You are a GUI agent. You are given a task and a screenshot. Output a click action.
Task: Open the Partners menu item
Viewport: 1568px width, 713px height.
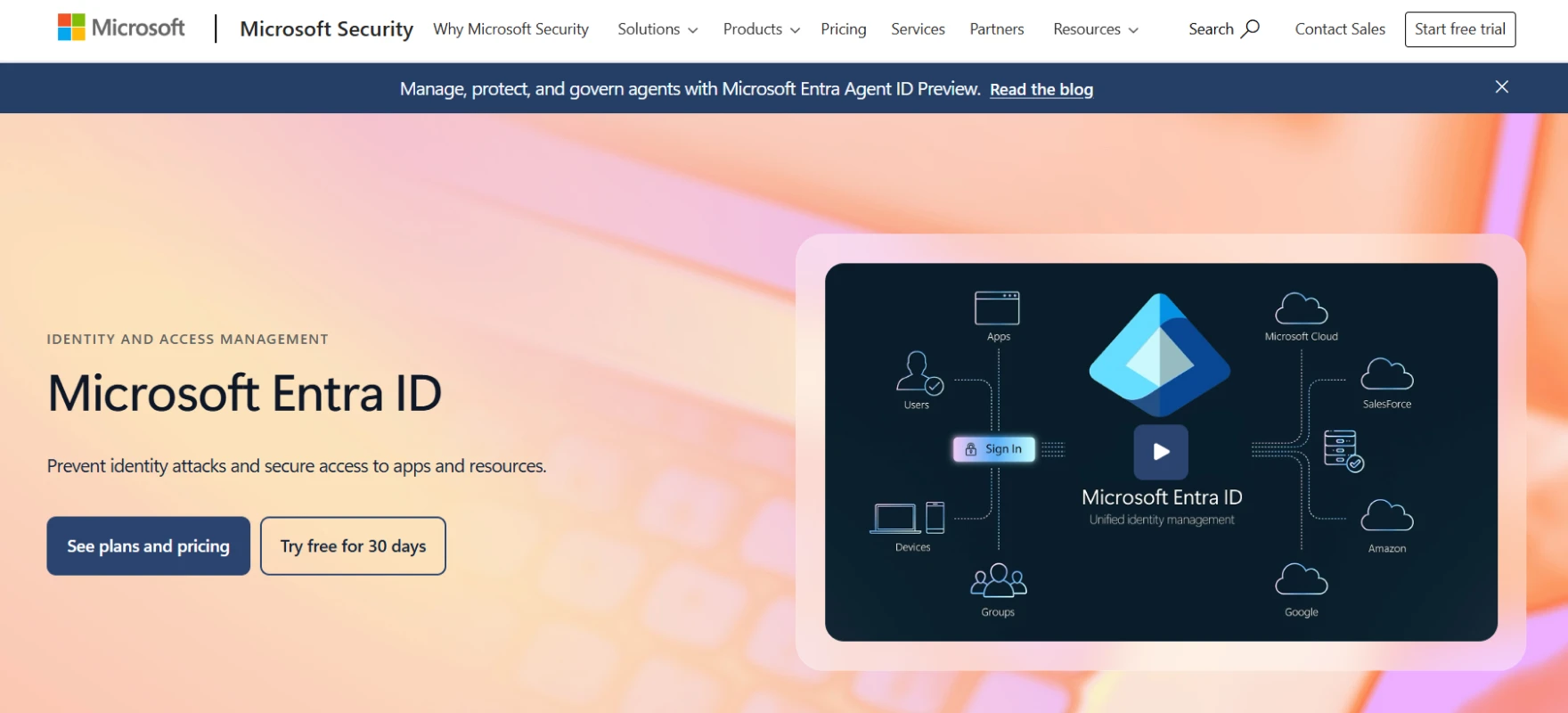(996, 29)
